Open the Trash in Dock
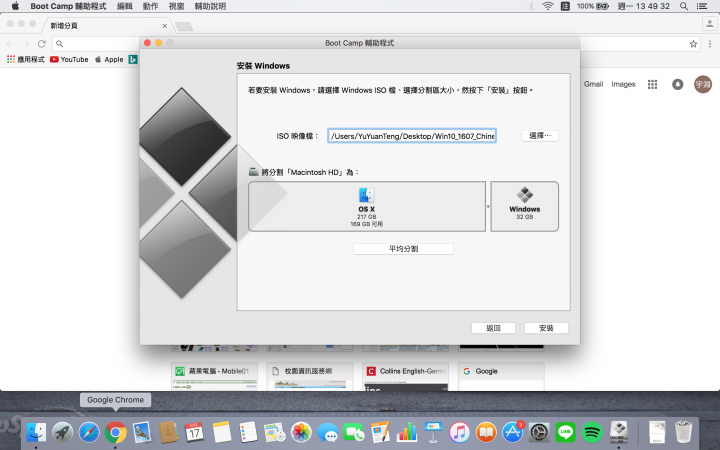Image resolution: width=720 pixels, height=450 pixels. [x=684, y=432]
